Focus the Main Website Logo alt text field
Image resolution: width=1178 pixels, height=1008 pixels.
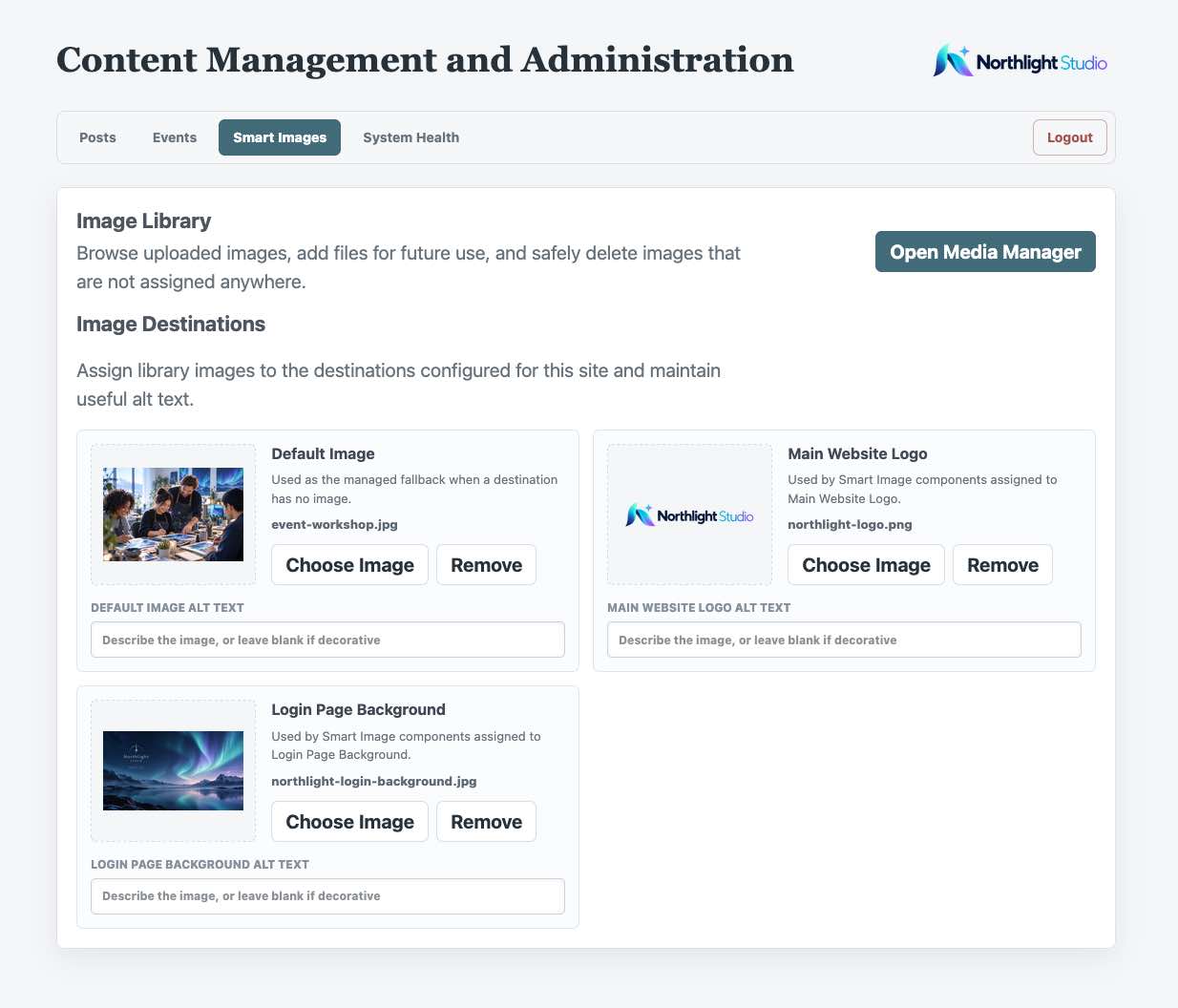point(844,640)
